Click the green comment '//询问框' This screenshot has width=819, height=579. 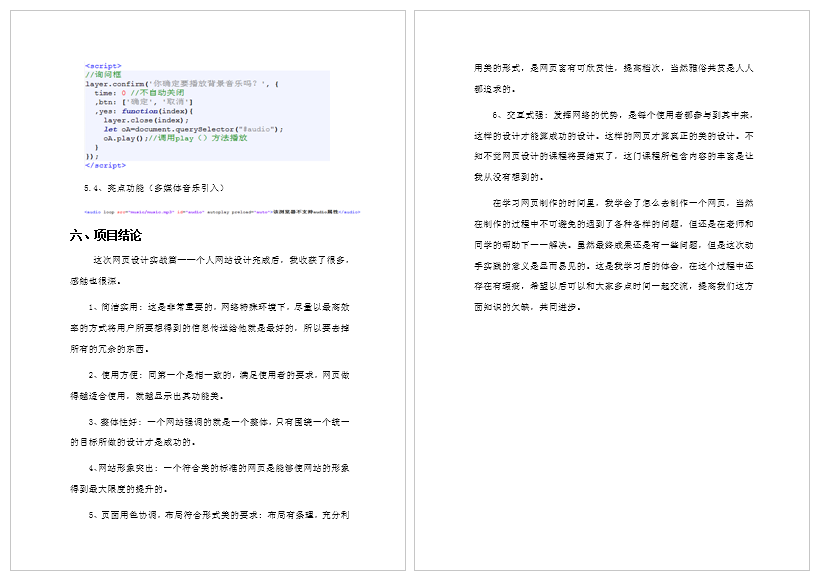[x=103, y=75]
